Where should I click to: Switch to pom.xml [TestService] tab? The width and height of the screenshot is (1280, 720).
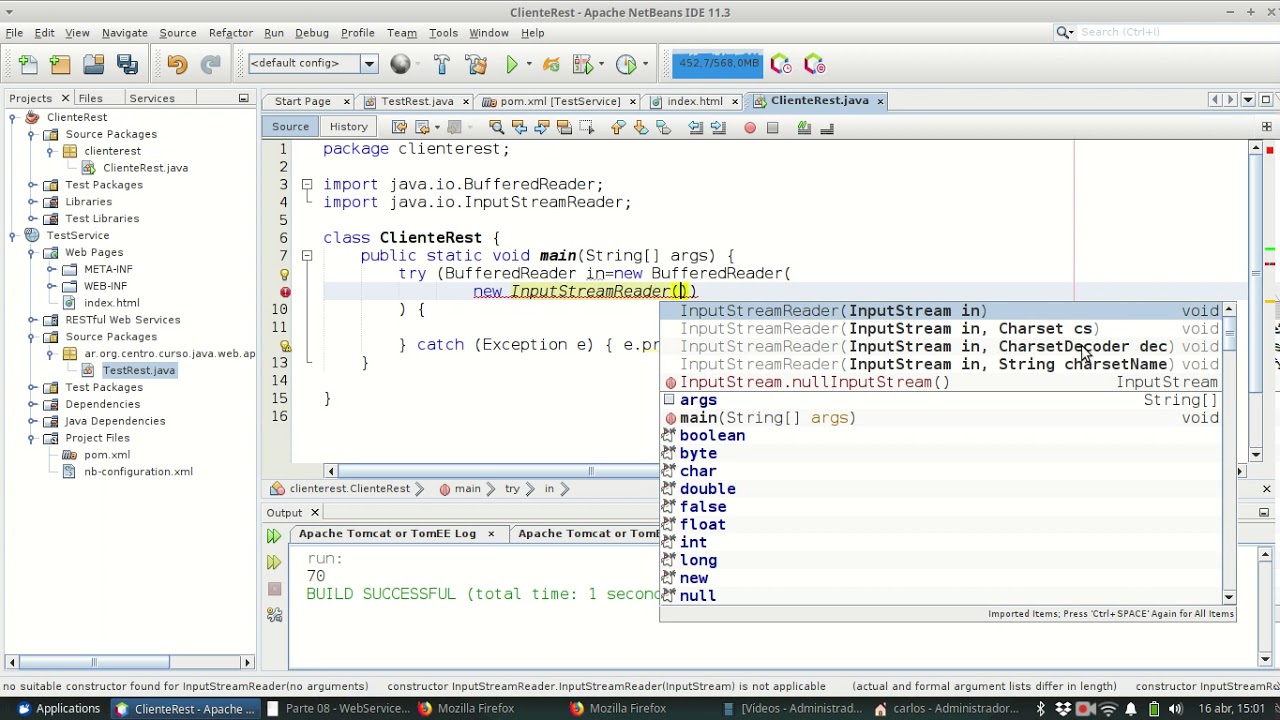point(559,101)
